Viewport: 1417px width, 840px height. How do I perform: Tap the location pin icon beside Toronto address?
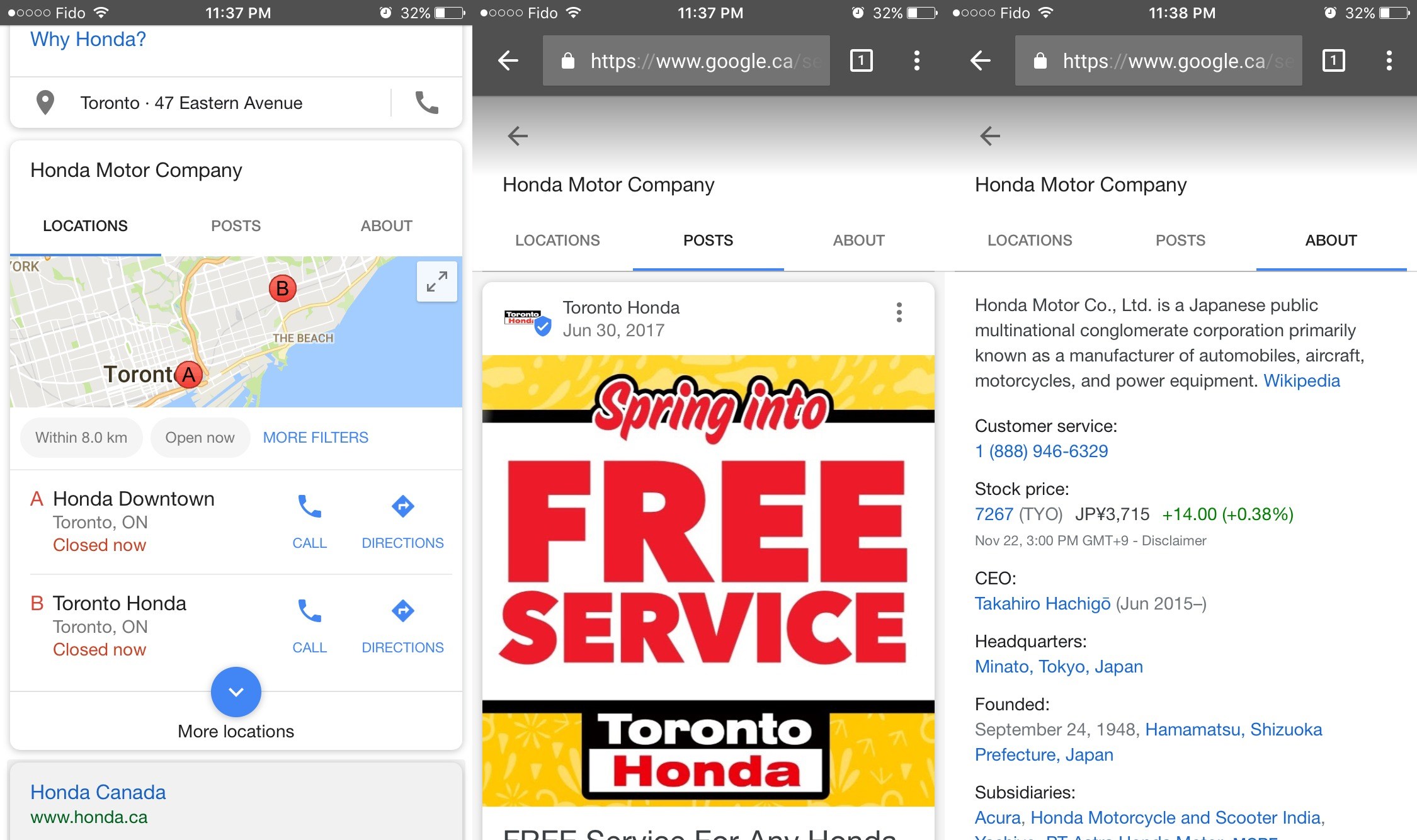45,103
